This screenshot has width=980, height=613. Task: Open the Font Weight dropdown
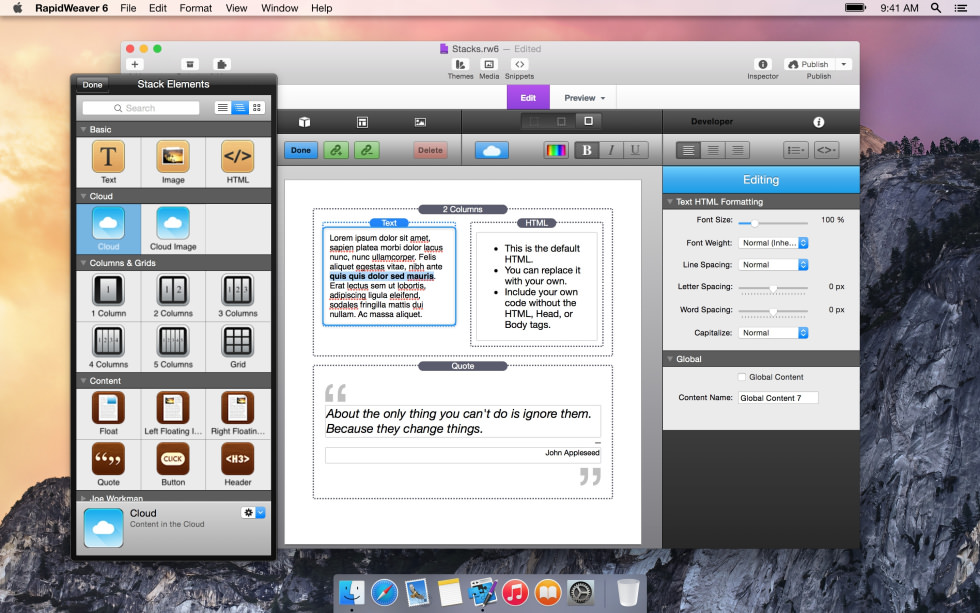click(x=774, y=242)
